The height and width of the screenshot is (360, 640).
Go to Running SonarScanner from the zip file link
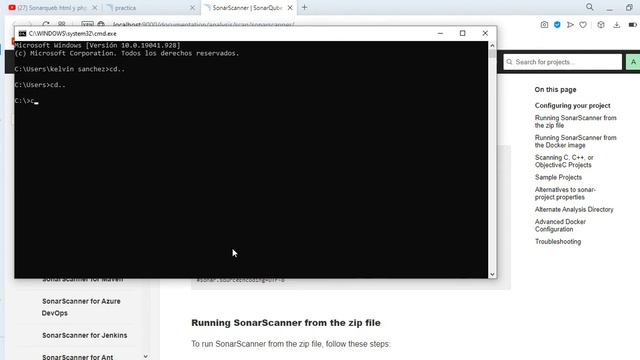[x=576, y=122]
